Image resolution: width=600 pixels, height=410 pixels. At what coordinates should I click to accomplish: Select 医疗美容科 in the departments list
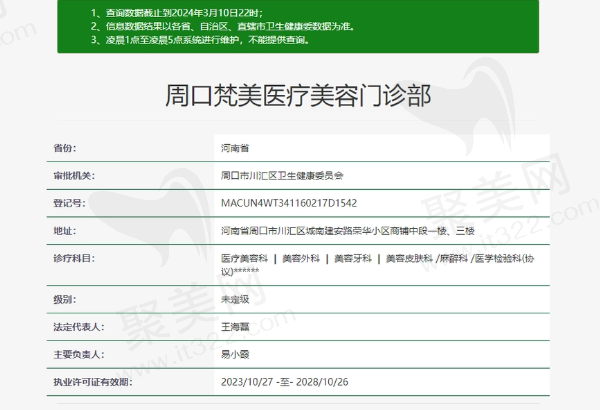[244, 258]
